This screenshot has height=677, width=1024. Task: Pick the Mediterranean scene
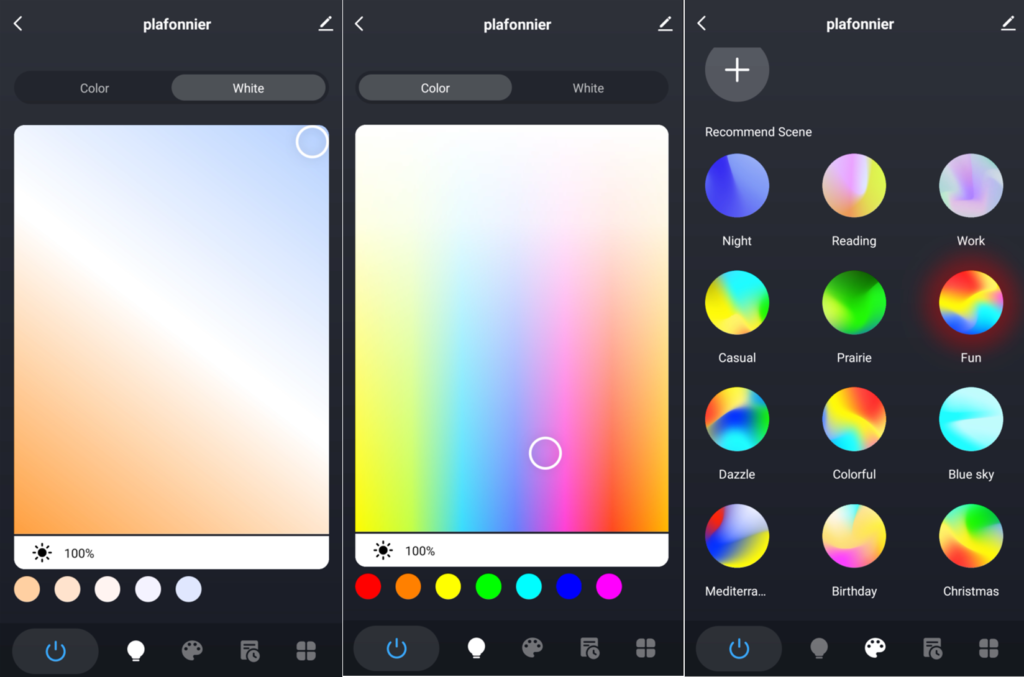coord(737,536)
